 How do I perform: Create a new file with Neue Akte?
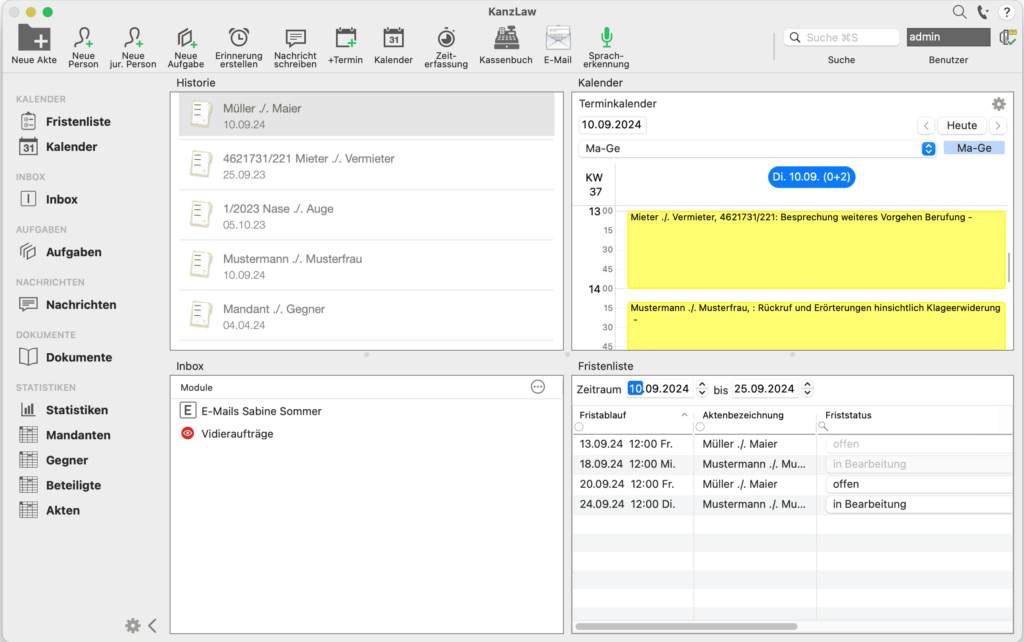[x=34, y=44]
